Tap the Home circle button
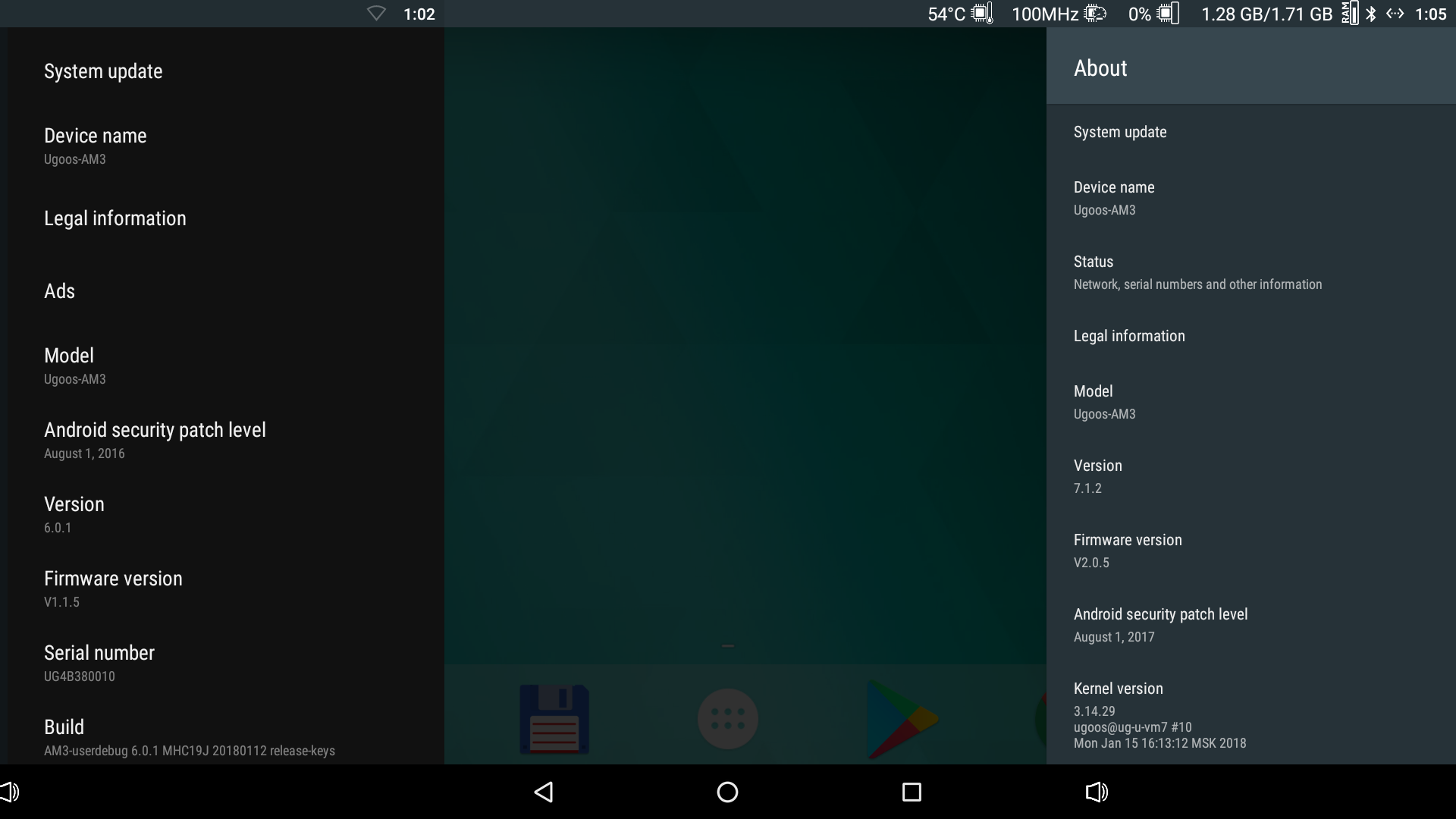This screenshot has width=1456, height=819. [x=727, y=792]
